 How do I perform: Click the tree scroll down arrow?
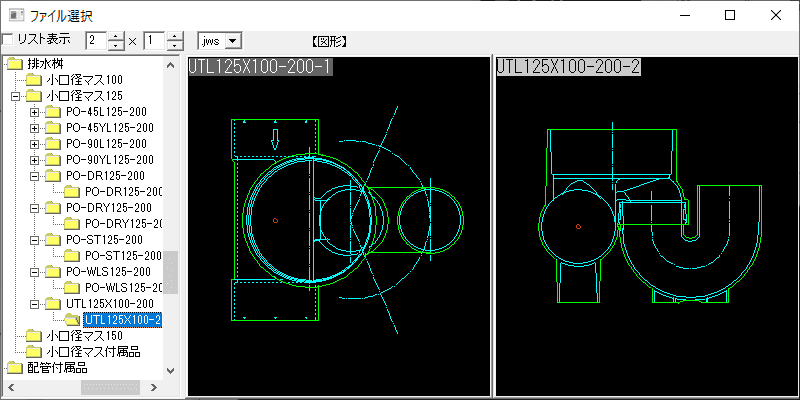pyautogui.click(x=171, y=371)
